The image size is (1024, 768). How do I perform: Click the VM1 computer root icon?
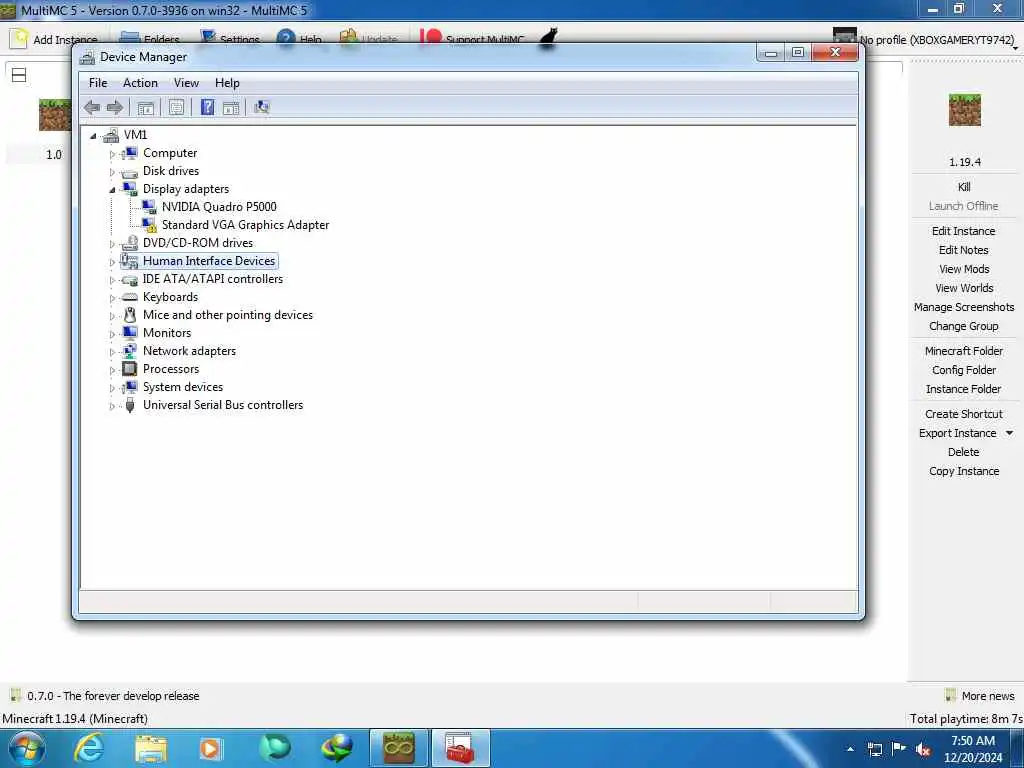(111, 135)
